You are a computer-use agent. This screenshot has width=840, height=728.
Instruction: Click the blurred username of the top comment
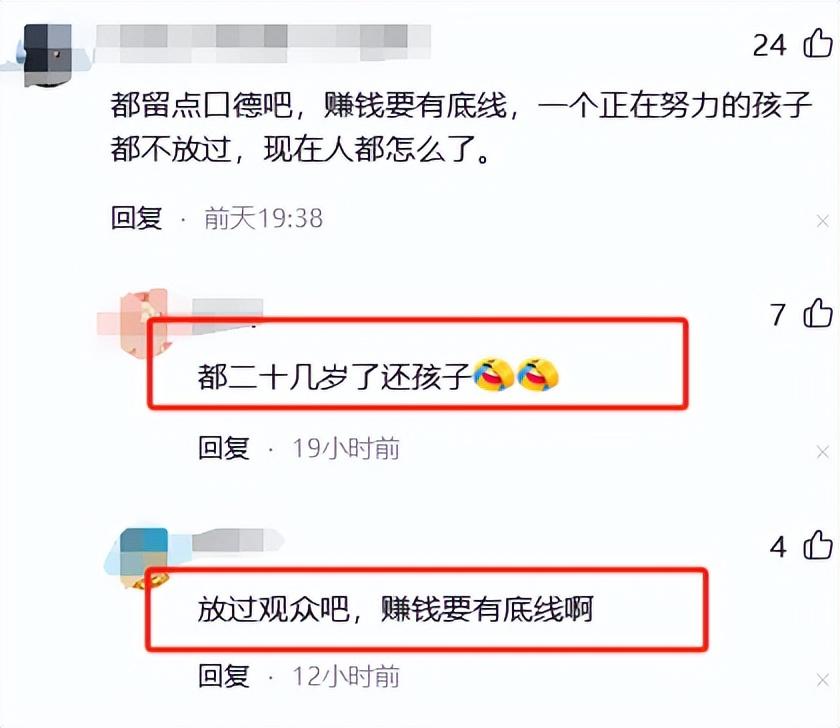tap(263, 43)
